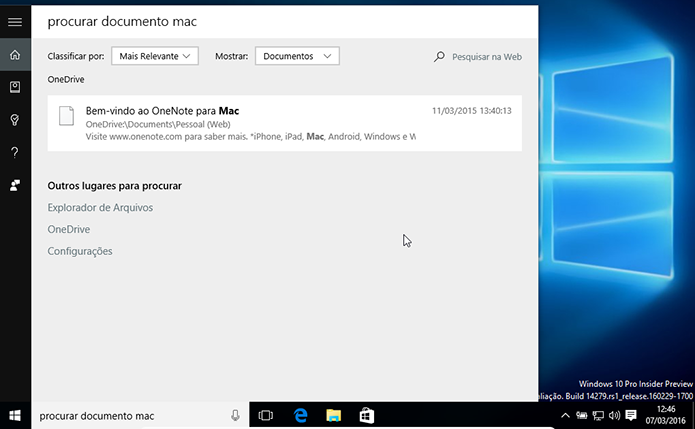
Task: Click the document file icon in result
Action: (x=66, y=116)
